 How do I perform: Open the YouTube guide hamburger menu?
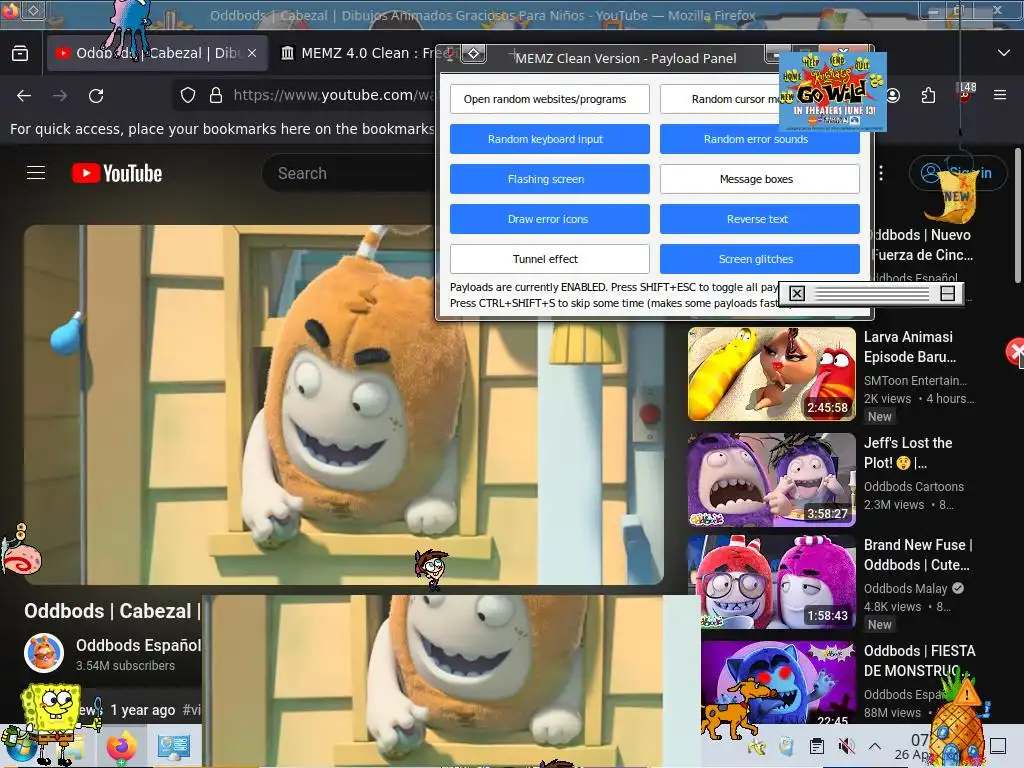(36, 172)
